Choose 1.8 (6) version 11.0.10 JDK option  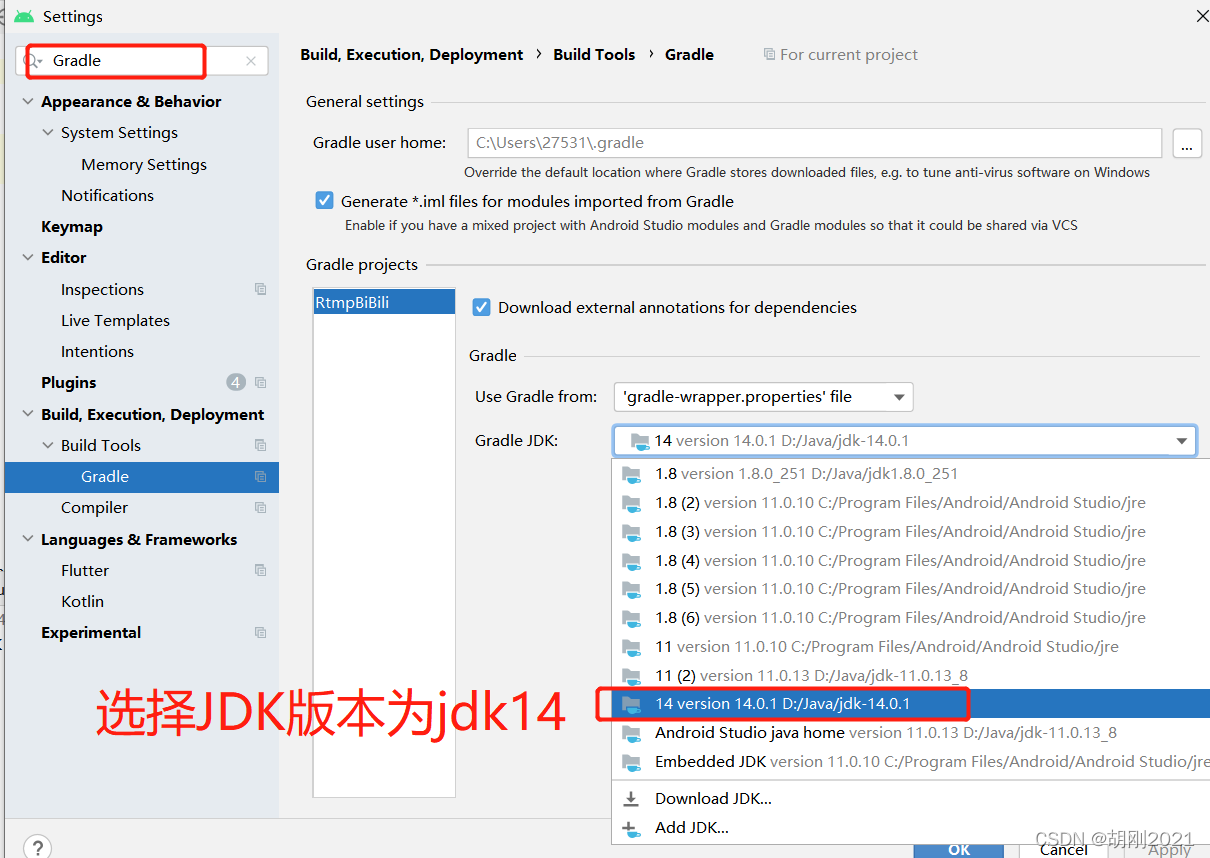[910, 618]
